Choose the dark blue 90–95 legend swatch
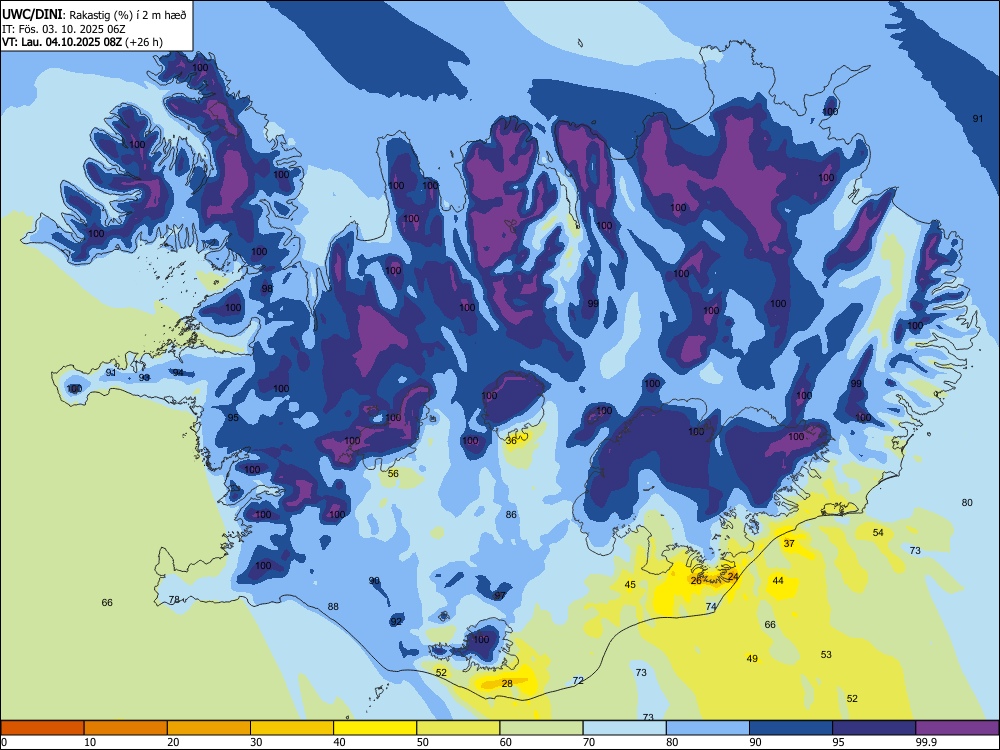The width and height of the screenshot is (1000, 750). [791, 728]
